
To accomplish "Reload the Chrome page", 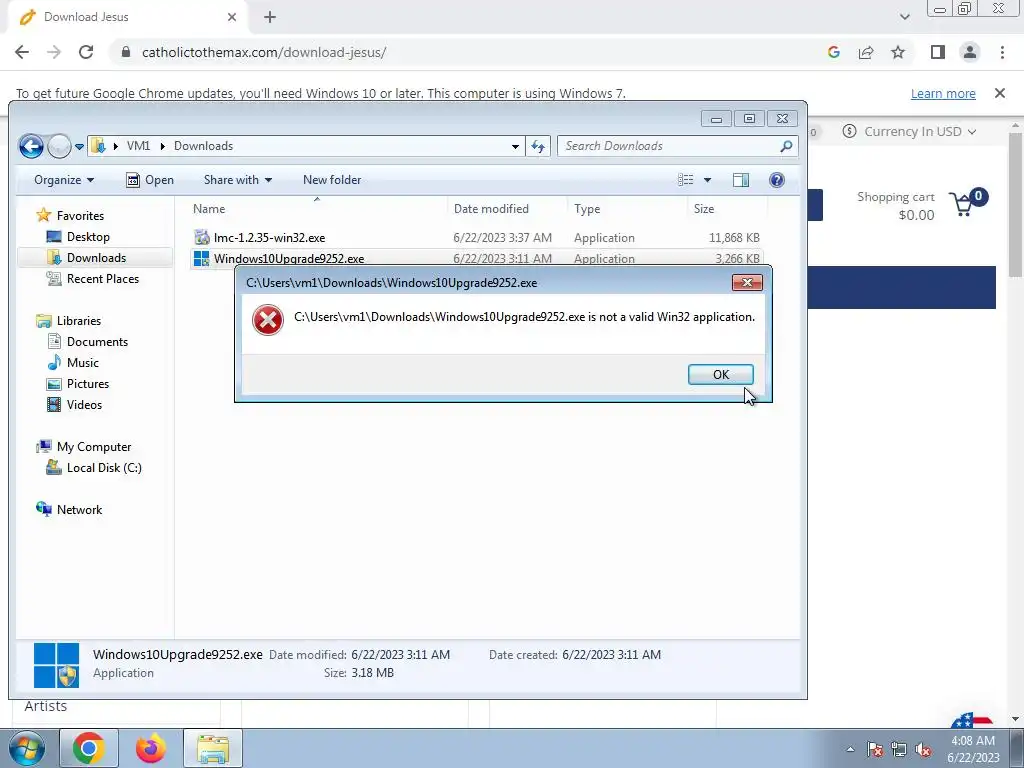I will click(86, 52).
